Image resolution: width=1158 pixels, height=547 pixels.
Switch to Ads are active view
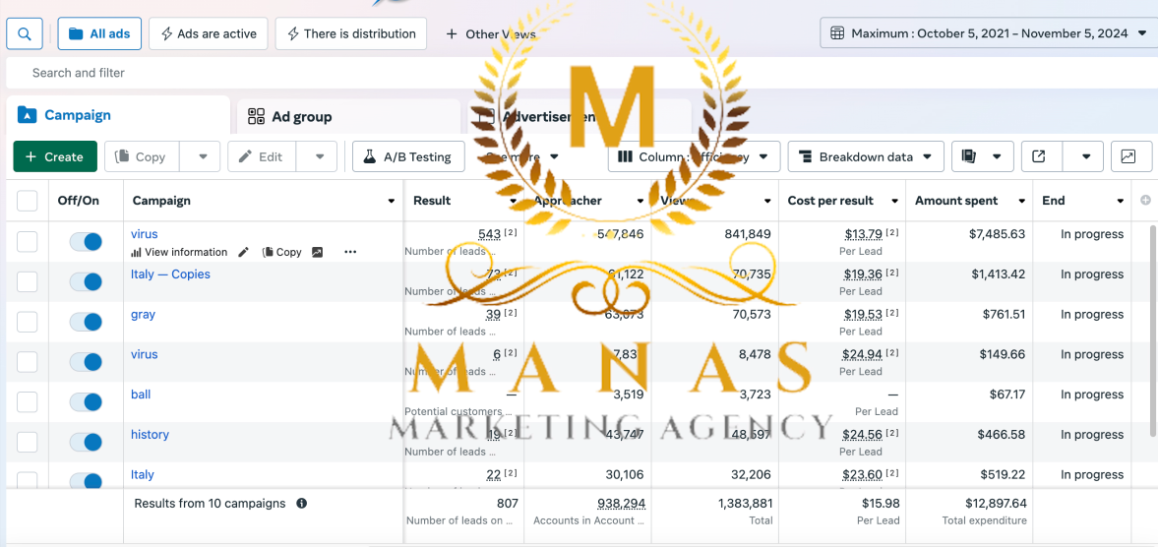(208, 34)
